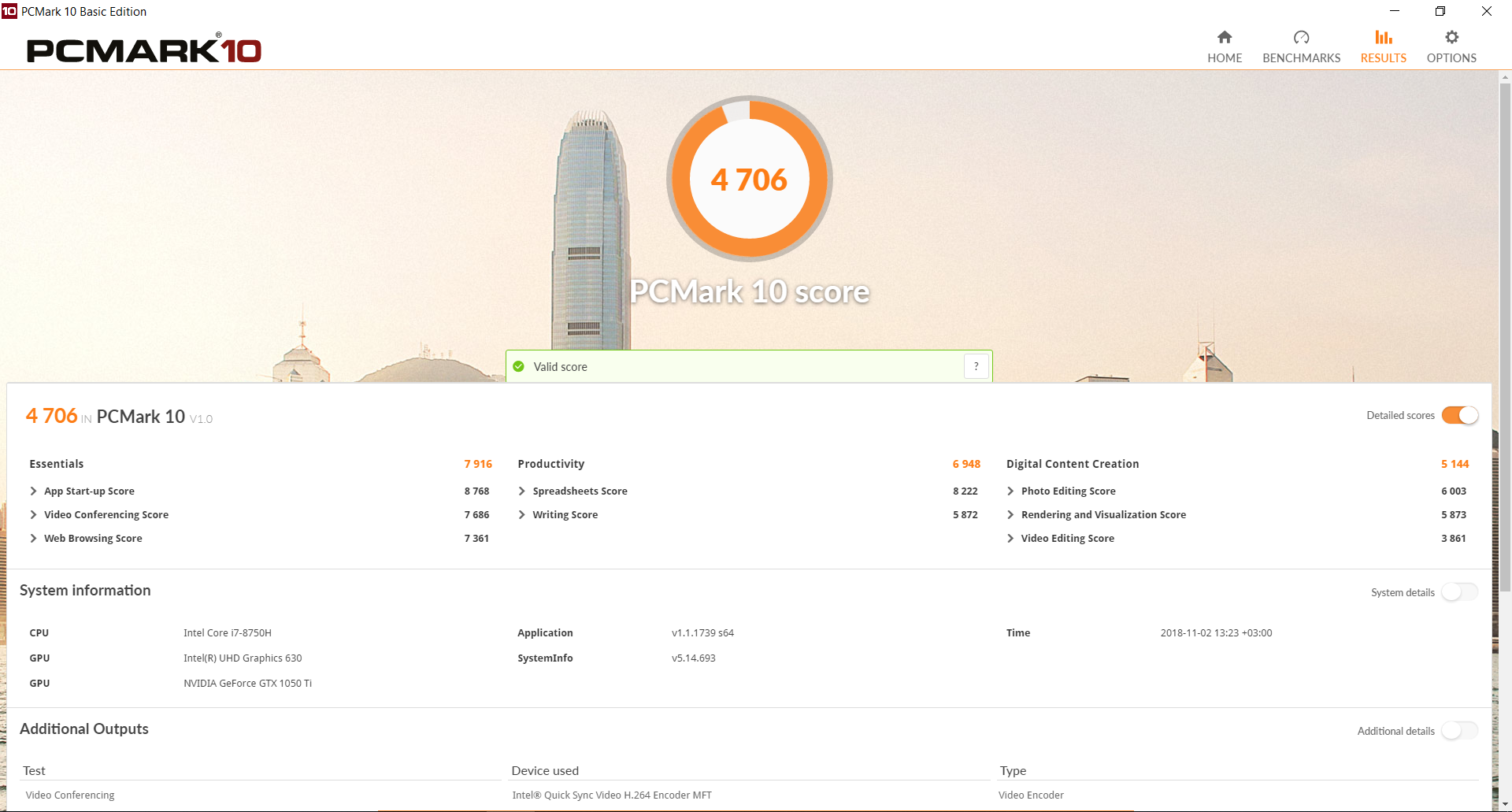Open the Benchmarks gauge icon
The image size is (1512, 812).
click(1301, 37)
